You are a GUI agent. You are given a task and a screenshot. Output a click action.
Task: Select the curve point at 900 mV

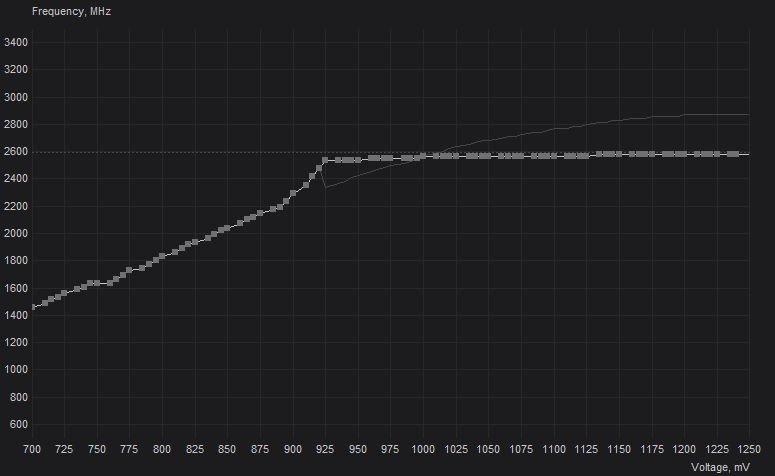[x=293, y=193]
